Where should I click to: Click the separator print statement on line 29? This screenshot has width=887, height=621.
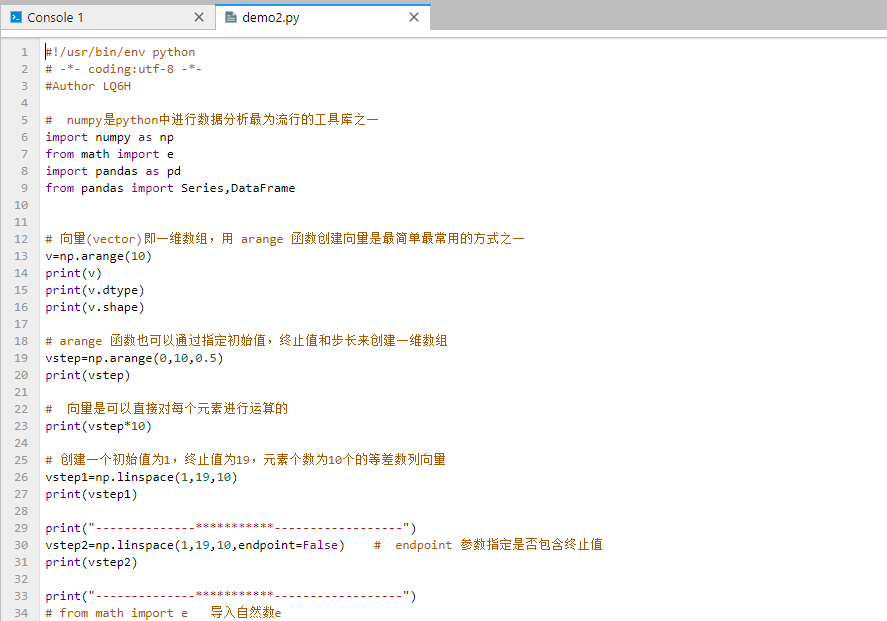(x=231, y=528)
